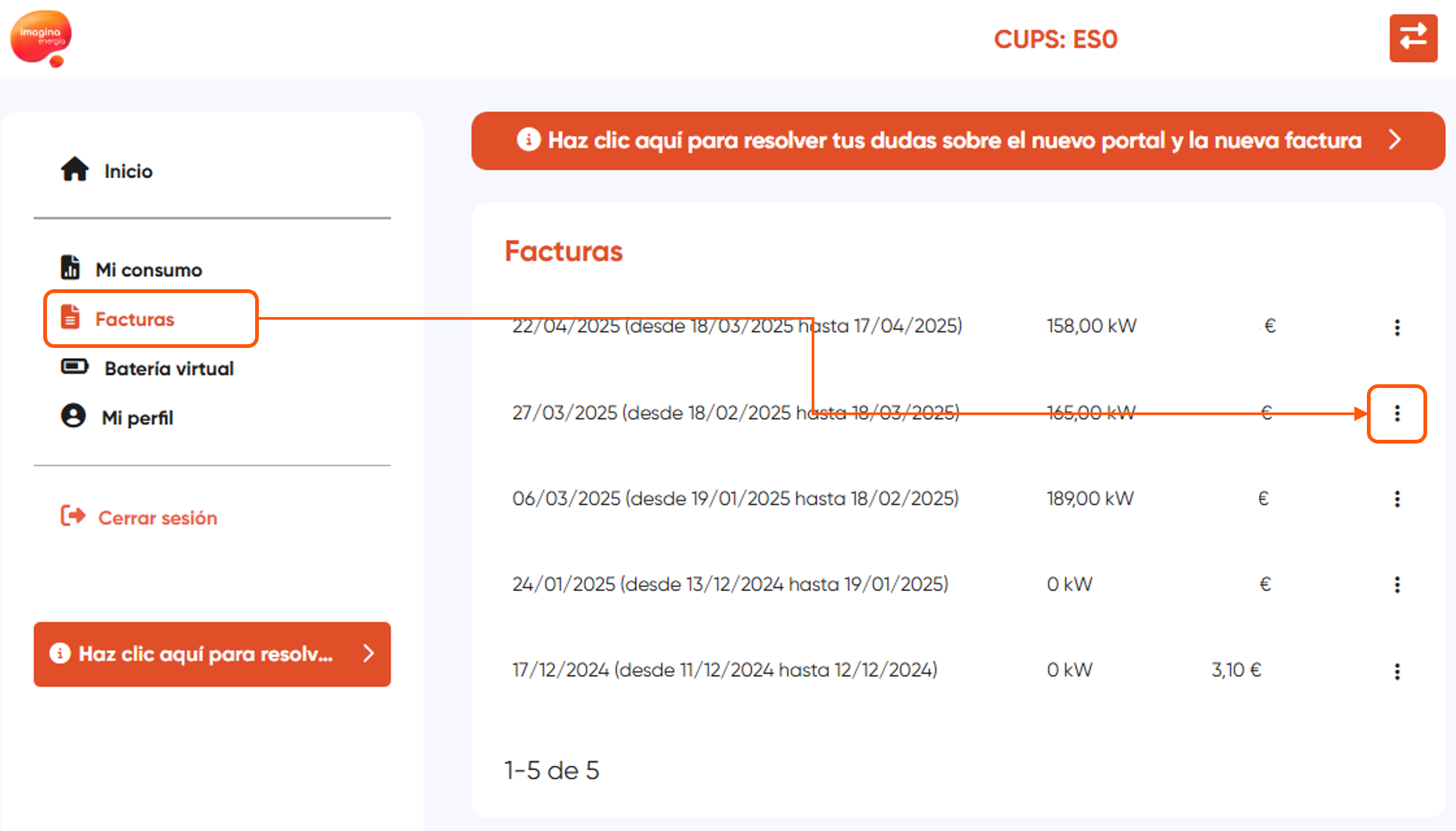This screenshot has width=1456, height=831.
Task: Select the 06/03/2025 invoice row text
Action: point(735,498)
